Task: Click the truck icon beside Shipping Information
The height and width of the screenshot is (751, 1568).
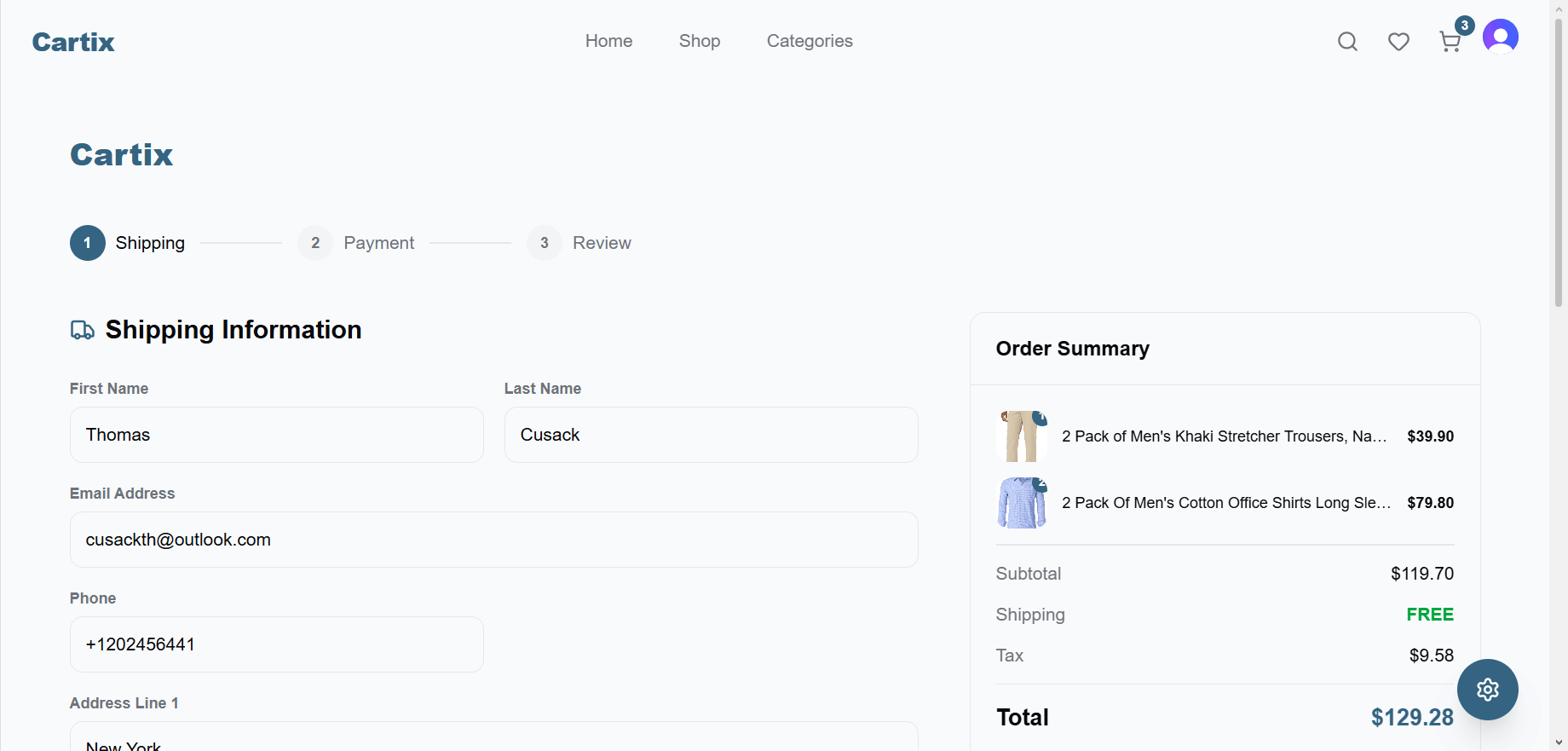Action: click(x=83, y=330)
